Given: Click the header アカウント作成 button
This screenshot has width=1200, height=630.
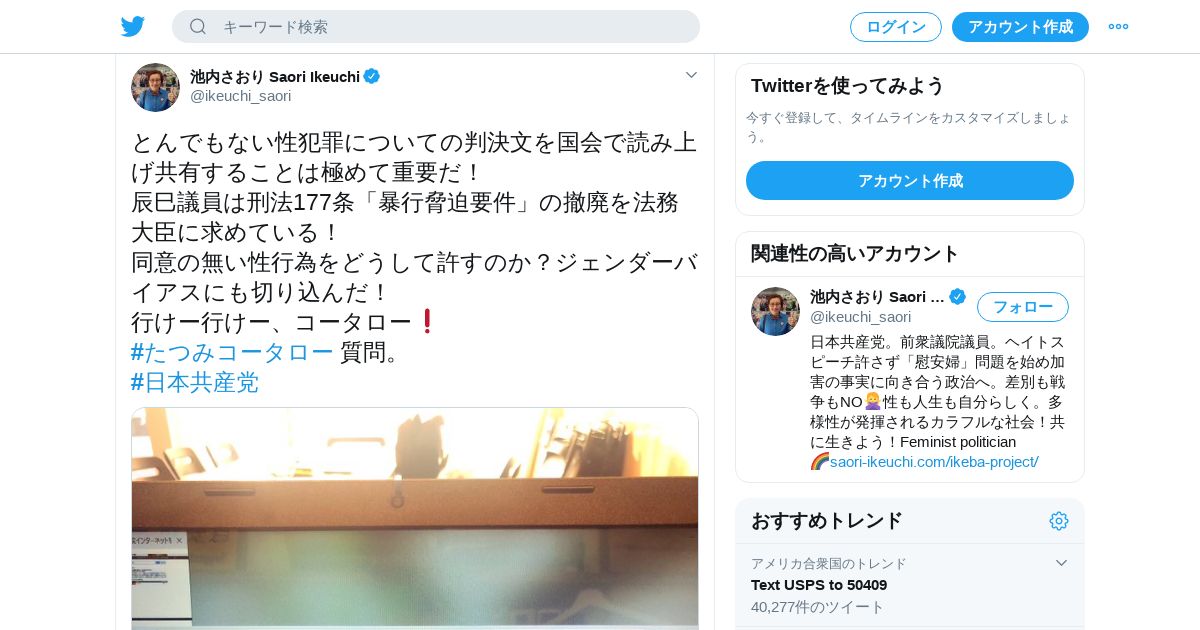Looking at the screenshot, I should point(1020,27).
